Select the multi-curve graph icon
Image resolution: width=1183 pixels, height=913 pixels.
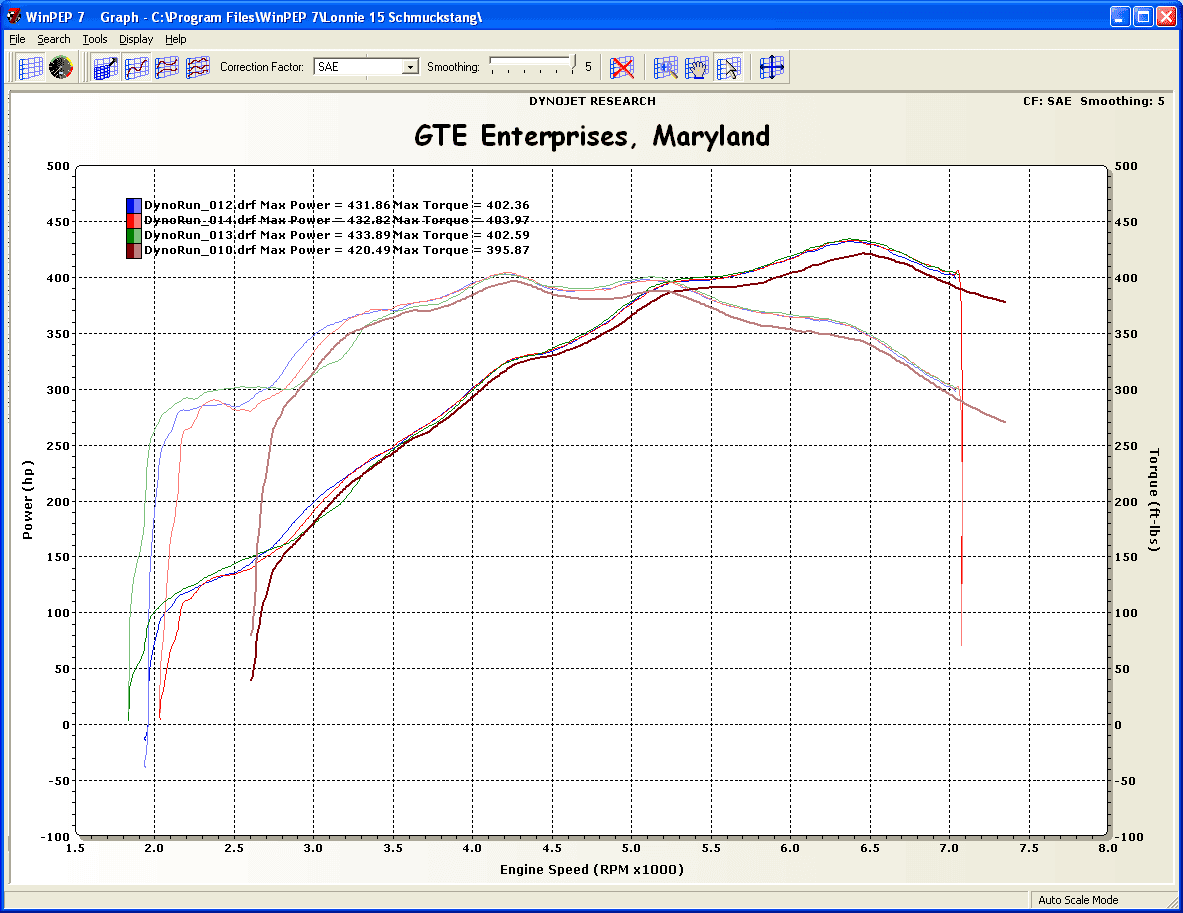pyautogui.click(x=198, y=67)
